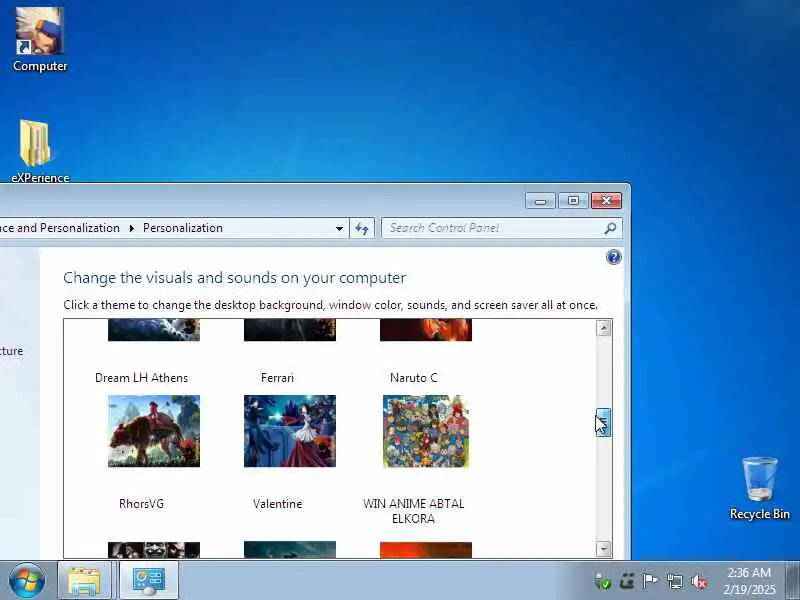Image resolution: width=800 pixels, height=600 pixels.
Task: Click the Show desktop strip
Action: 793,581
